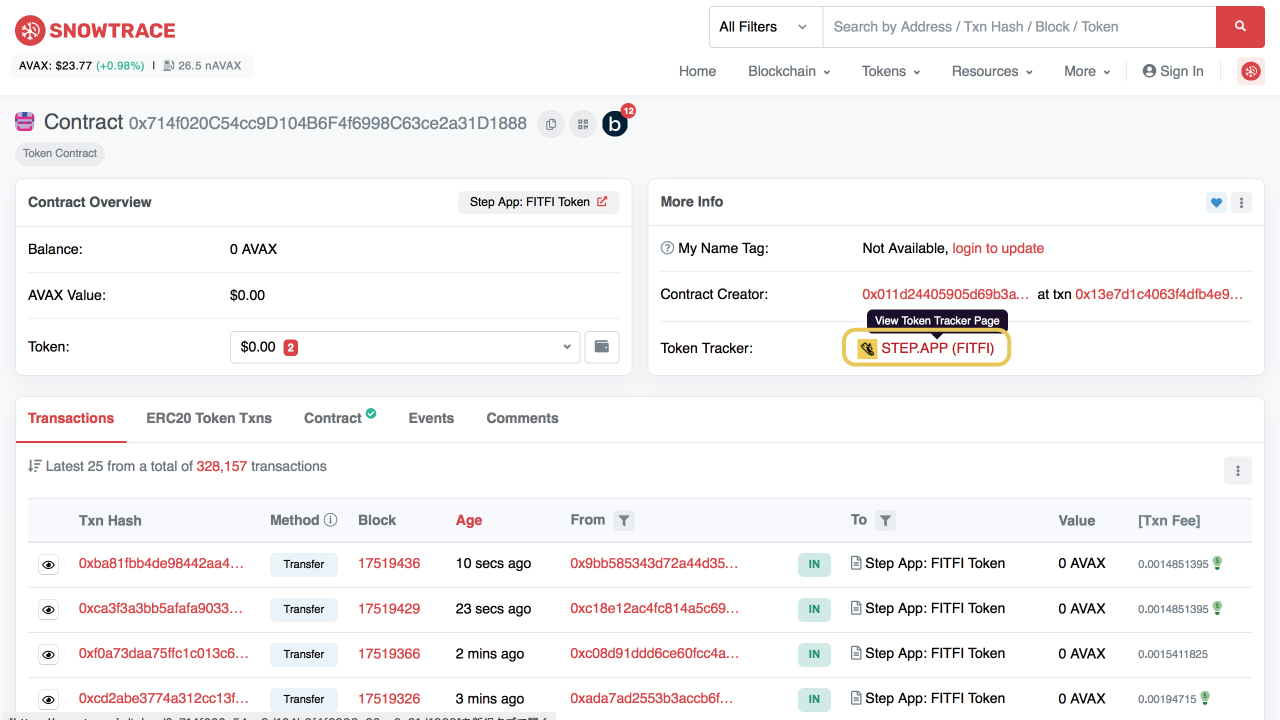The image size is (1280, 720).
Task: Toggle the Age column date format
Action: point(469,520)
